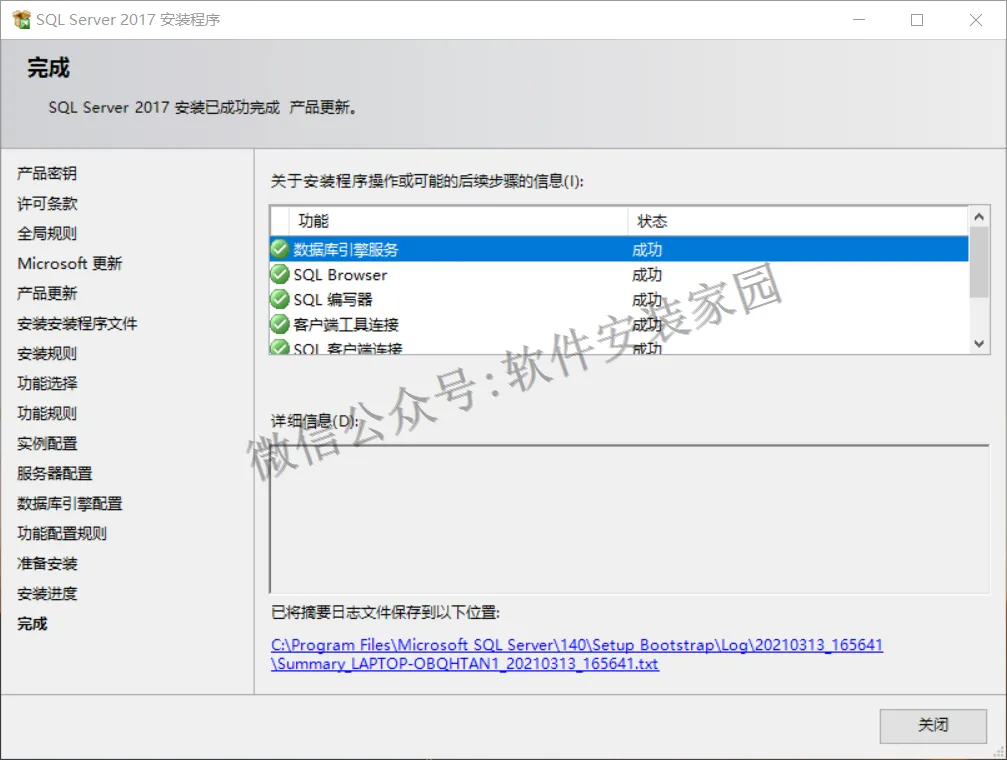This screenshot has height=760, width=1007.
Task: Click the feature list scrollbar thumb
Action: click(x=979, y=262)
